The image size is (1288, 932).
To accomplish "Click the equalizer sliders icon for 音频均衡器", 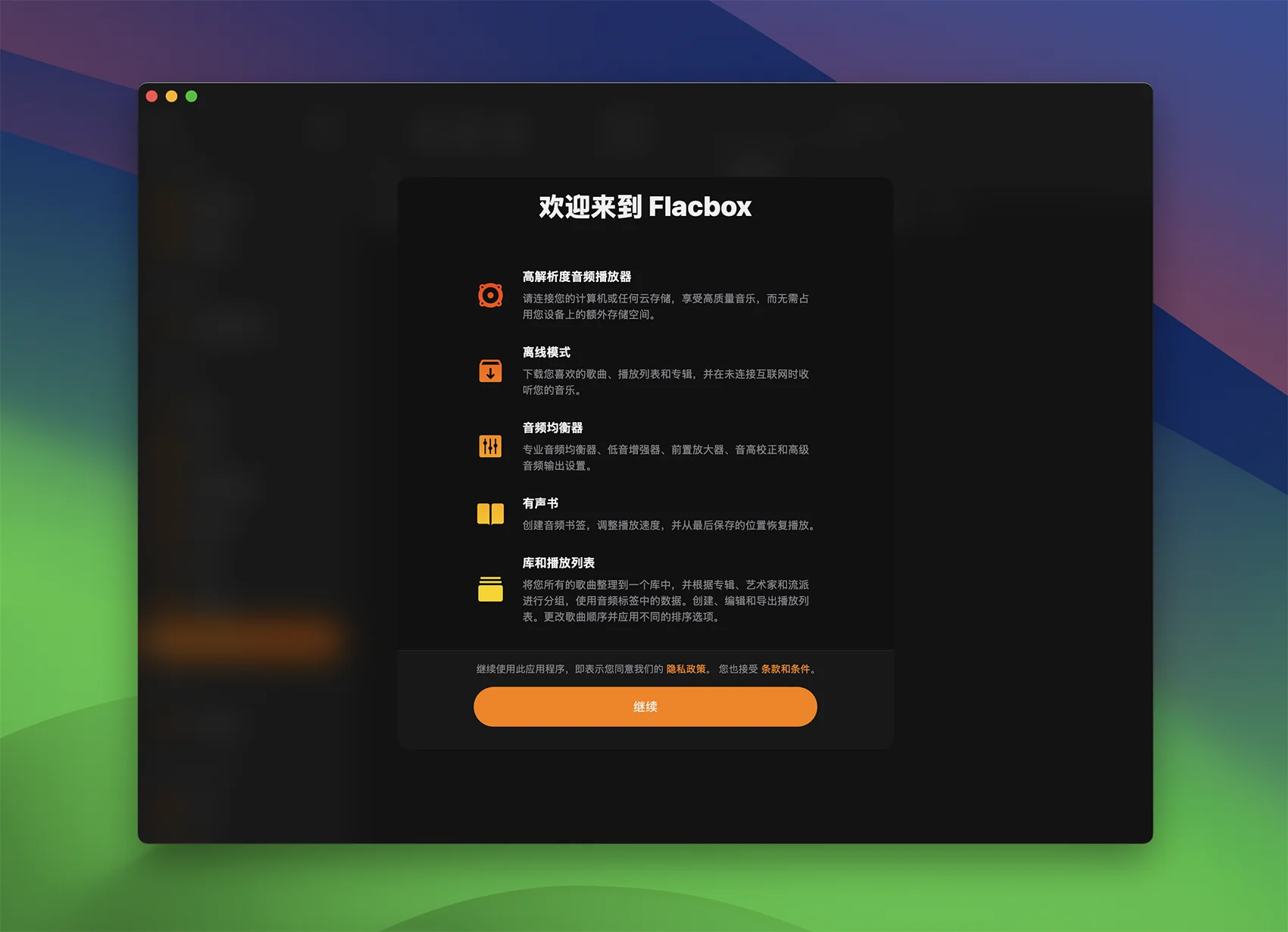I will (x=490, y=446).
